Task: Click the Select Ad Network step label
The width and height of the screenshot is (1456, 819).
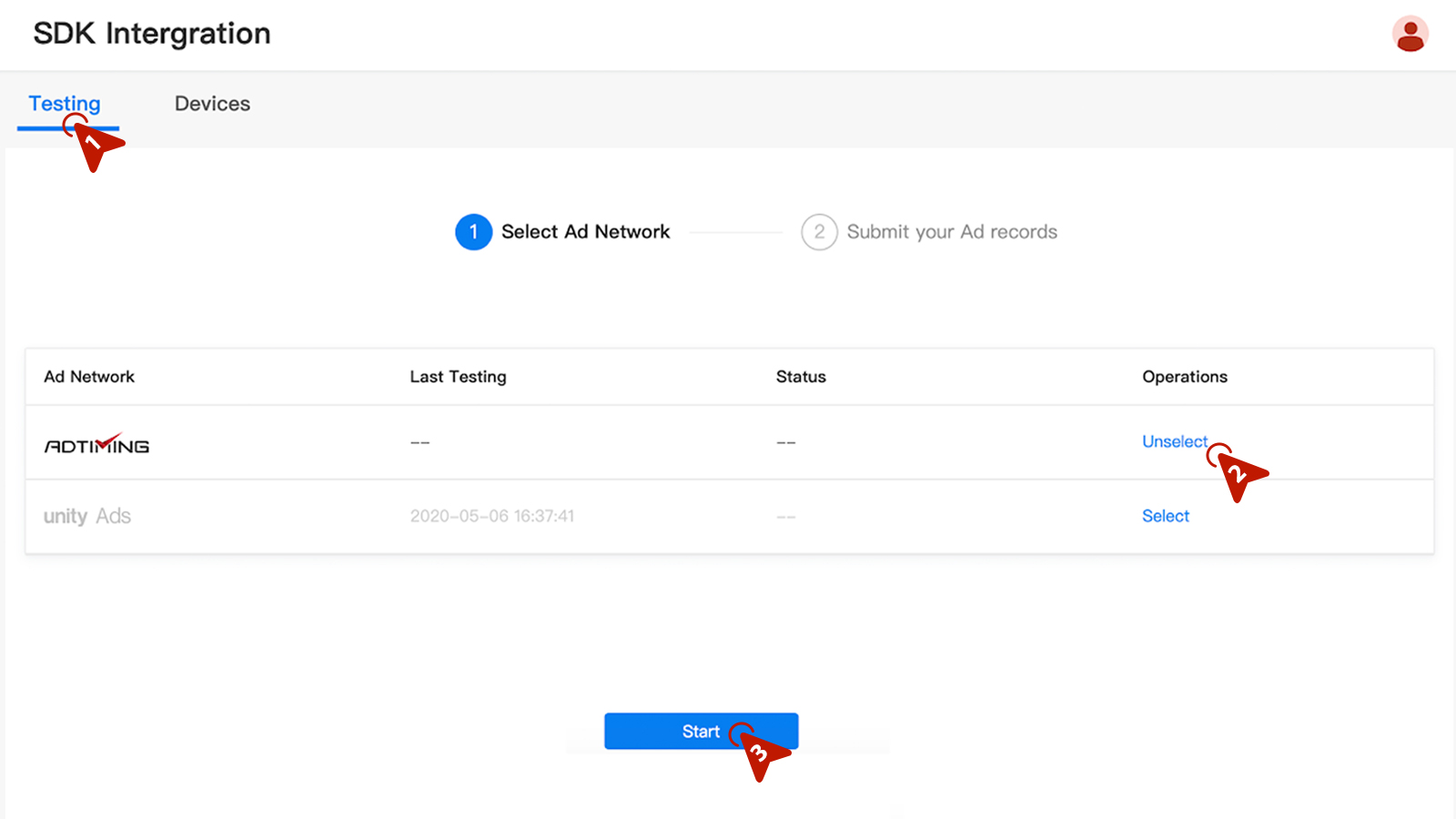Action: (585, 232)
